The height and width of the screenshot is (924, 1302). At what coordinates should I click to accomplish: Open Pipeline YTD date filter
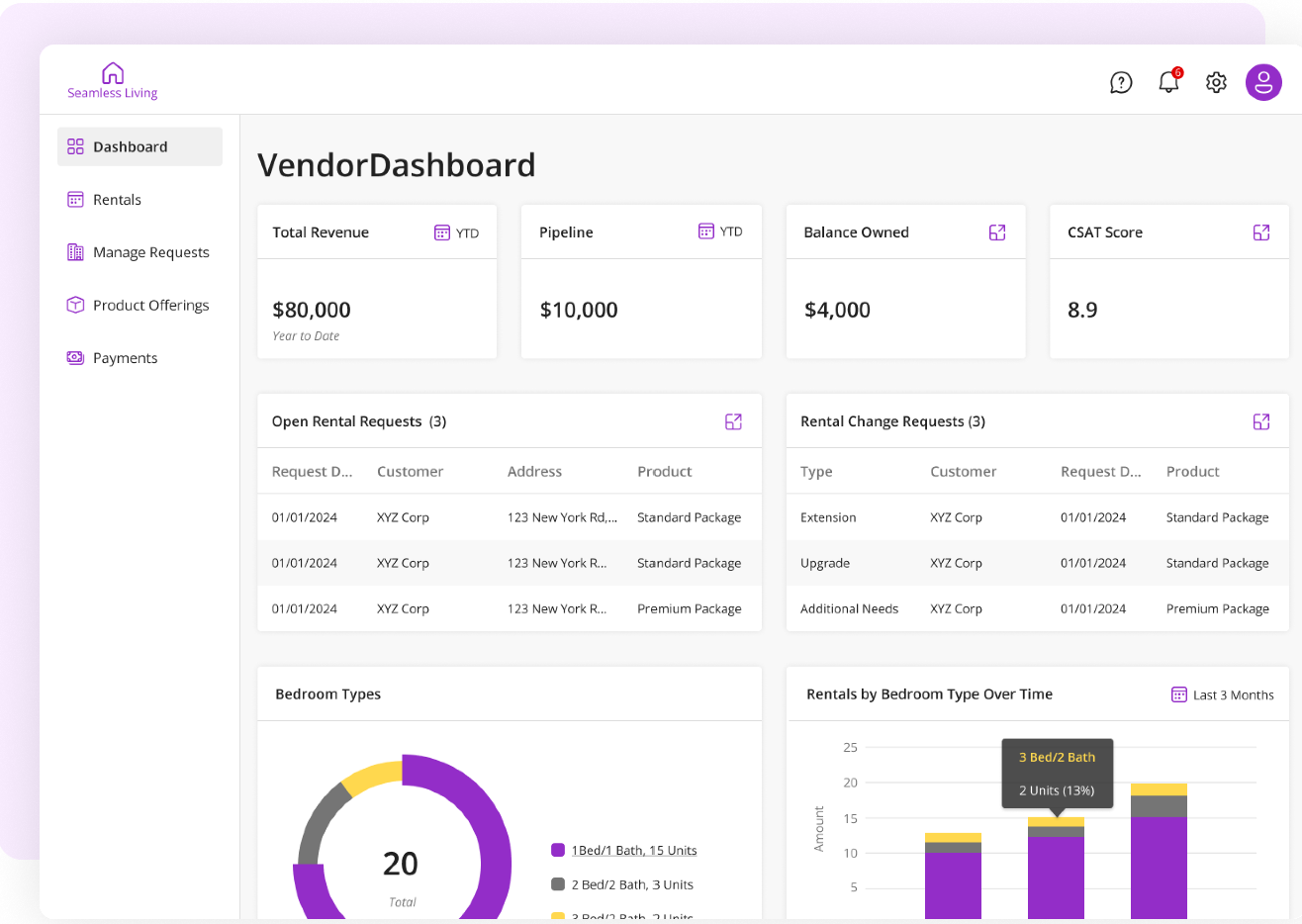click(x=720, y=231)
